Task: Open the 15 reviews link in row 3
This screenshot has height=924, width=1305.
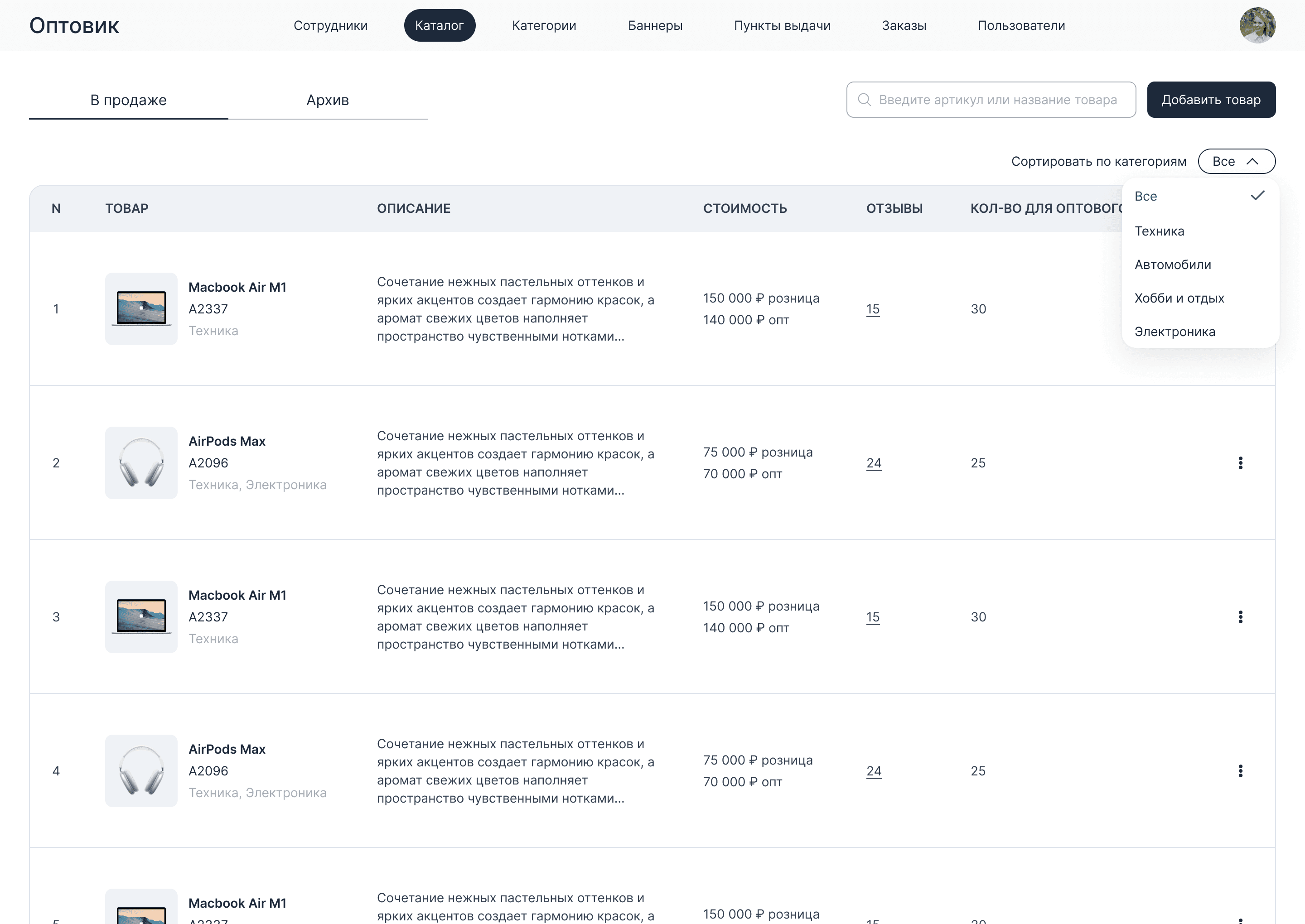Action: click(873, 617)
